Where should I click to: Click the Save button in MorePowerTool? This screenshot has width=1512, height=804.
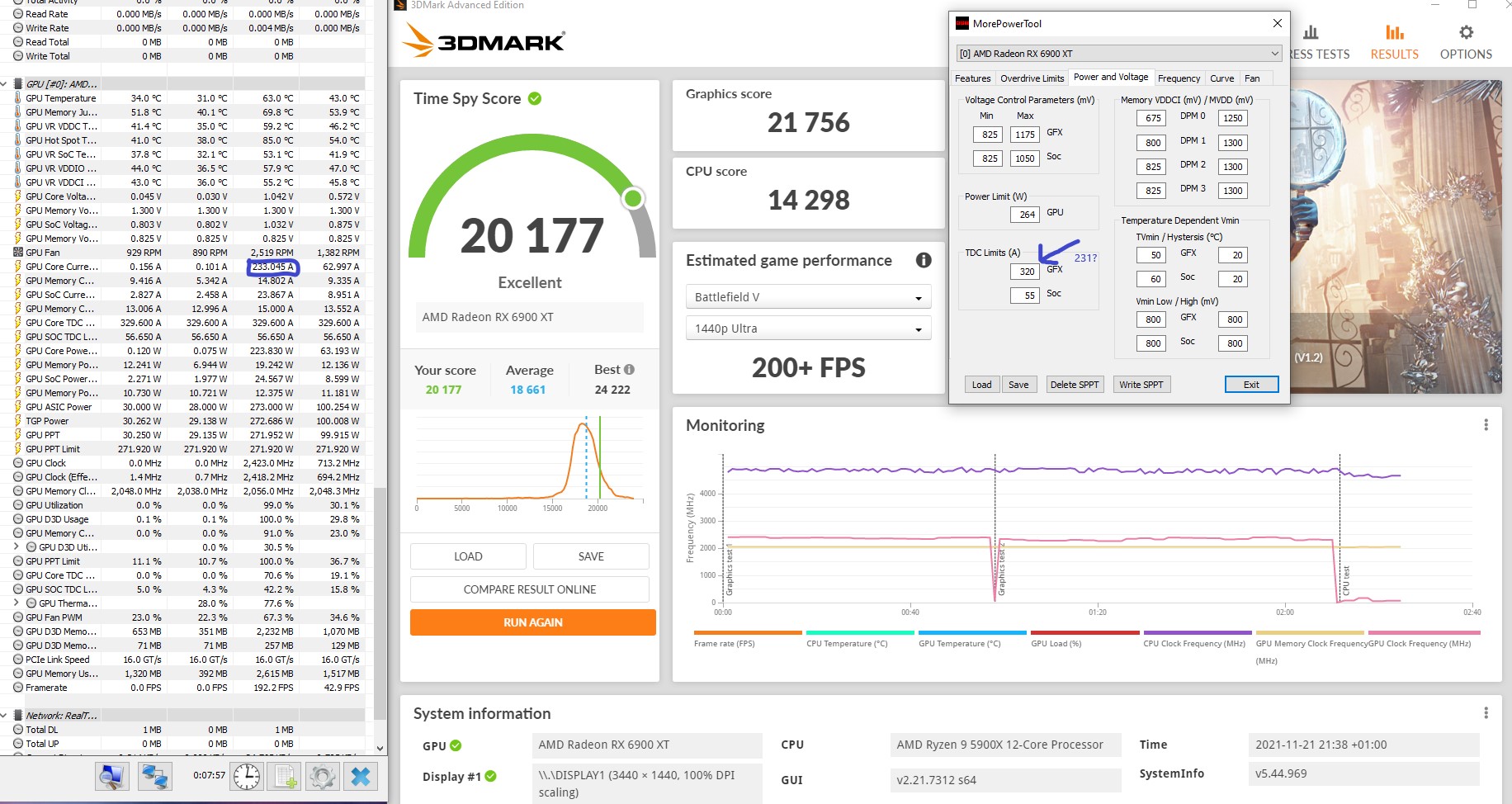click(x=1018, y=385)
